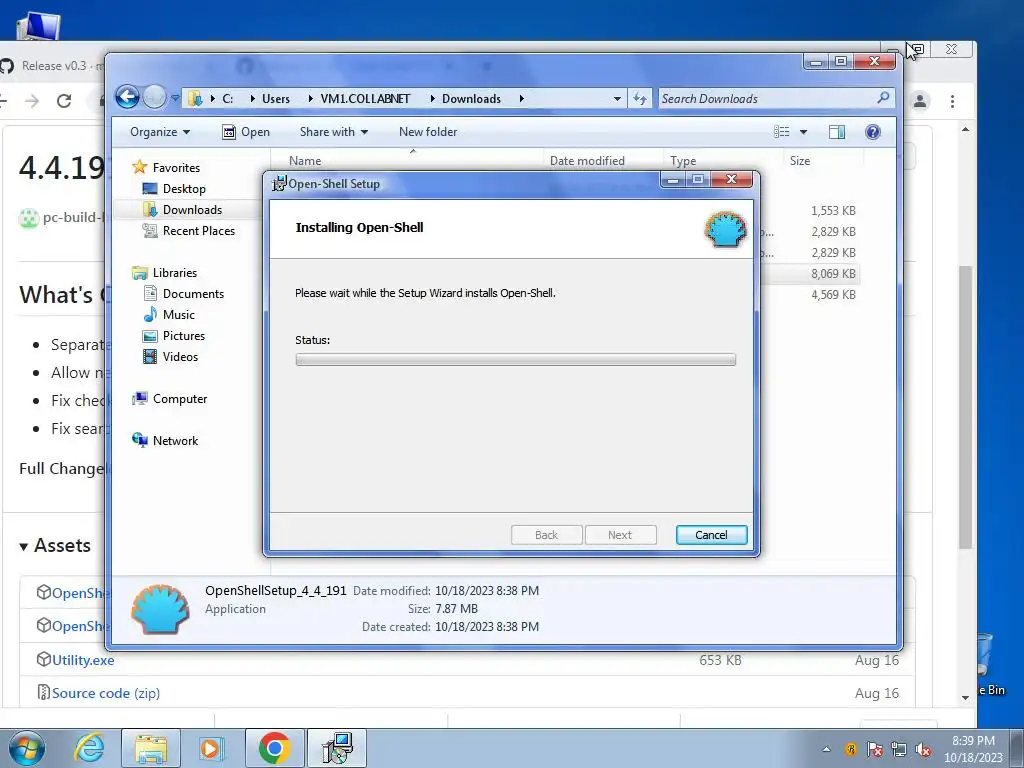Viewport: 1024px width, 768px height.
Task: Click the OpenShellSetup shell icon in details pane
Action: point(160,609)
